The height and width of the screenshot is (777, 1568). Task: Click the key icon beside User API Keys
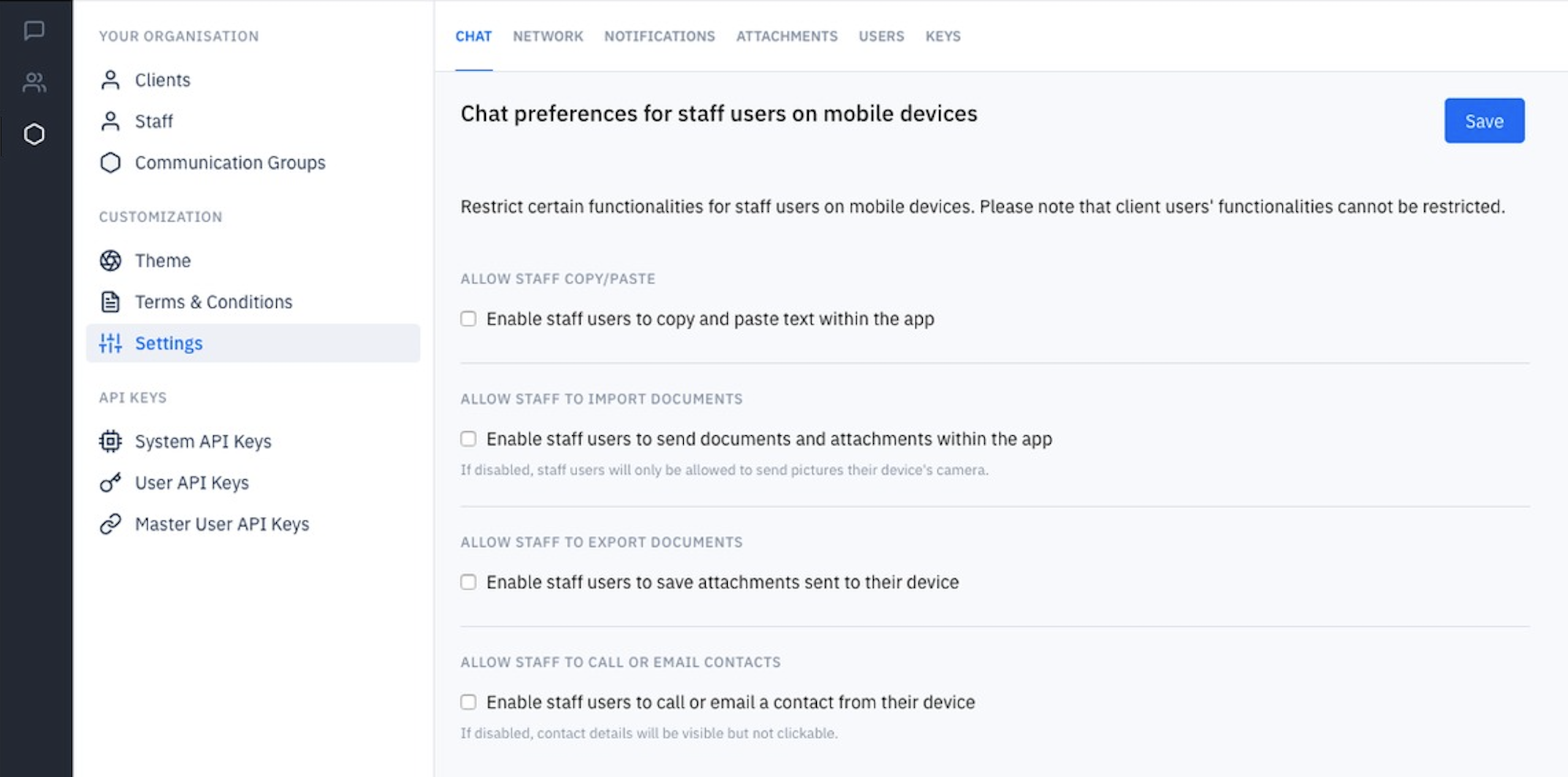click(x=110, y=483)
